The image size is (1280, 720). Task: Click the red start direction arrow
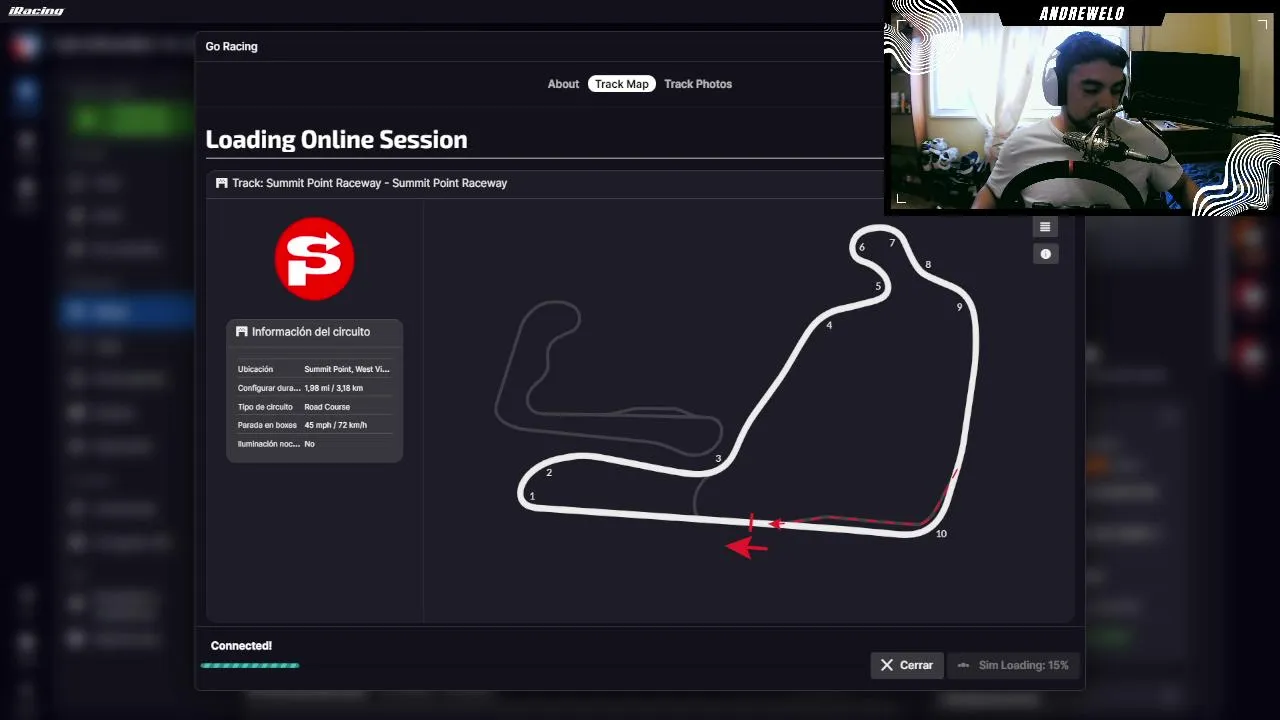[x=746, y=546]
